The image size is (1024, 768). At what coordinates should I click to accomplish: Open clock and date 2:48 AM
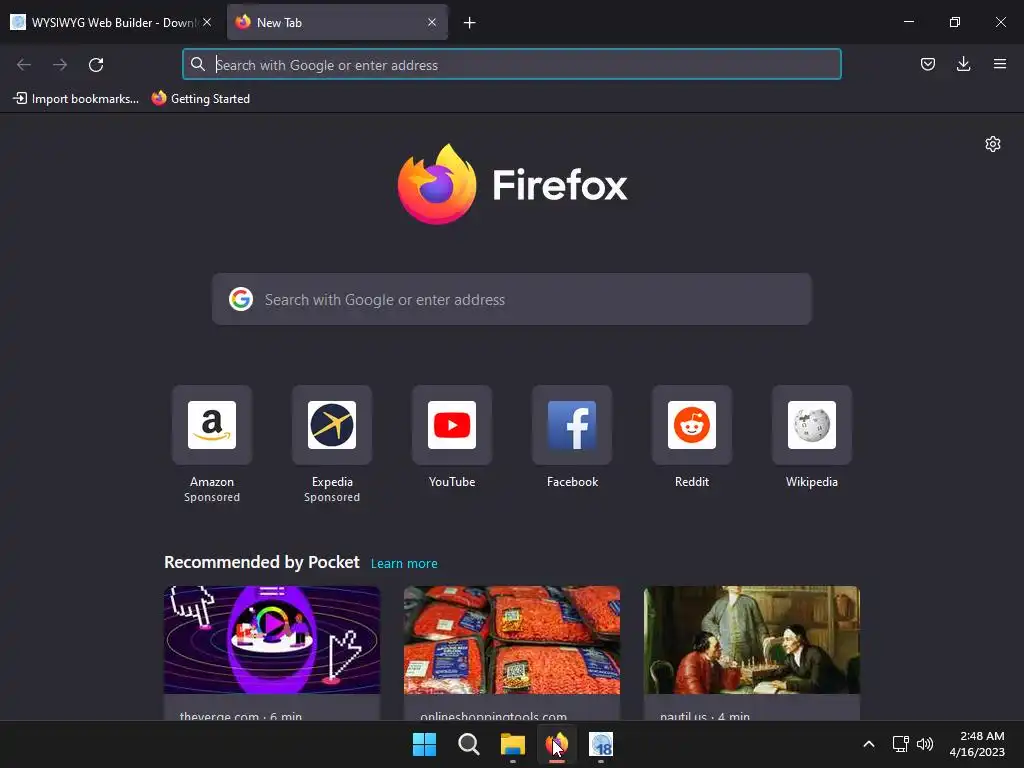(977, 744)
